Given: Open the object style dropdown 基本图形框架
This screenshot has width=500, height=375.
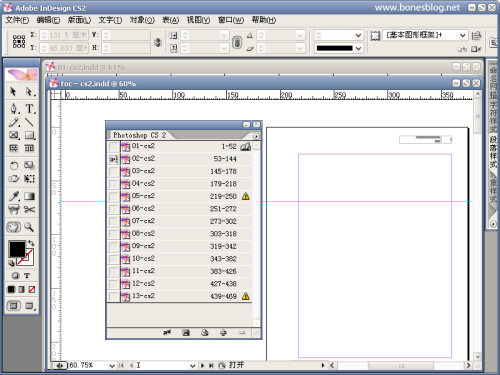Looking at the screenshot, I should point(463,35).
